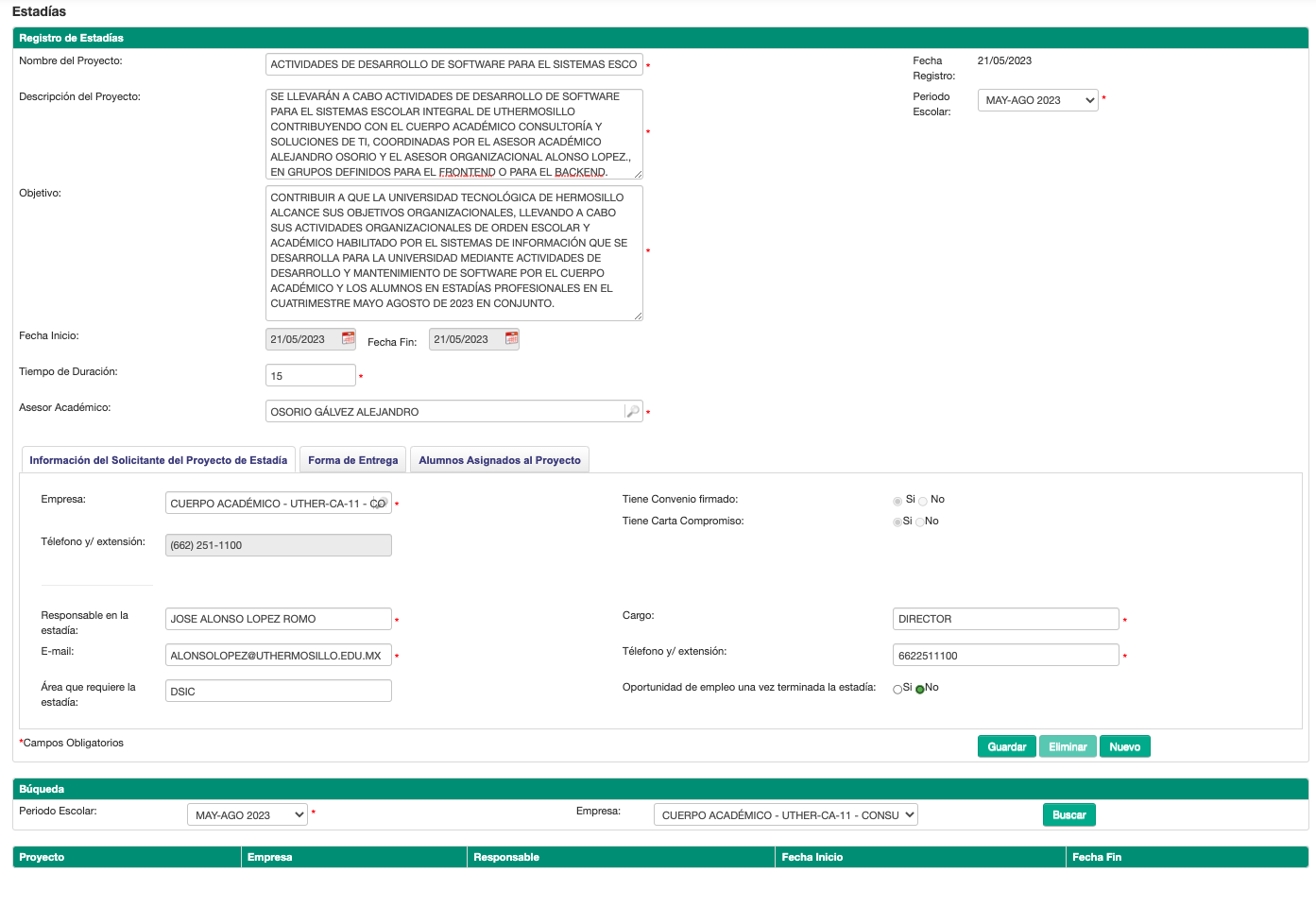Click the Guardar button
The width and height of the screenshot is (1316, 907).
(1006, 746)
